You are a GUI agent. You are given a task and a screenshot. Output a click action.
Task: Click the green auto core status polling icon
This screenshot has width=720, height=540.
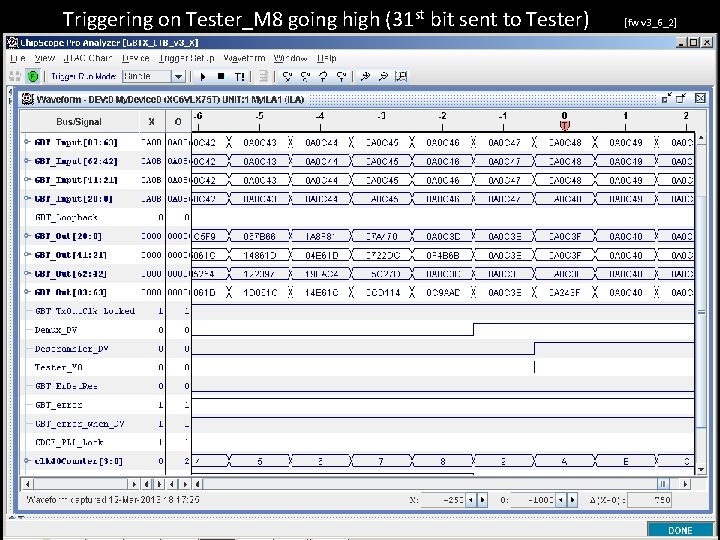pyautogui.click(x=33, y=76)
